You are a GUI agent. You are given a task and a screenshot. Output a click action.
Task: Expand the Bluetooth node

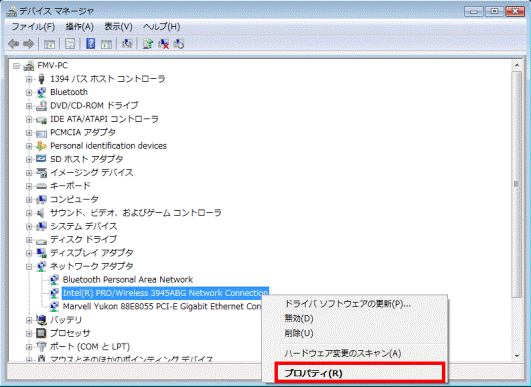pos(29,92)
